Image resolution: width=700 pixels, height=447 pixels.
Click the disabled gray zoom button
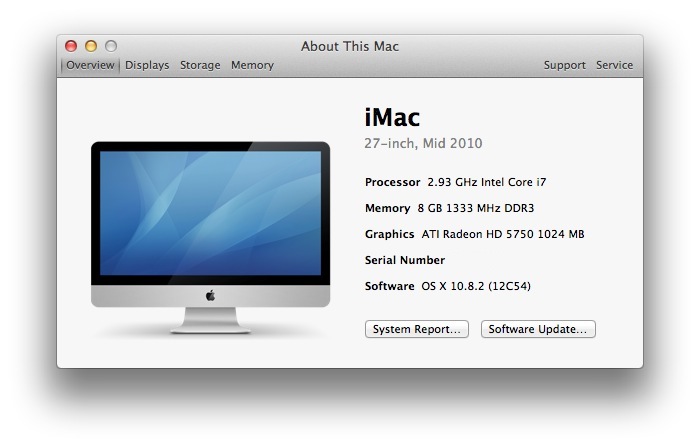click(111, 46)
